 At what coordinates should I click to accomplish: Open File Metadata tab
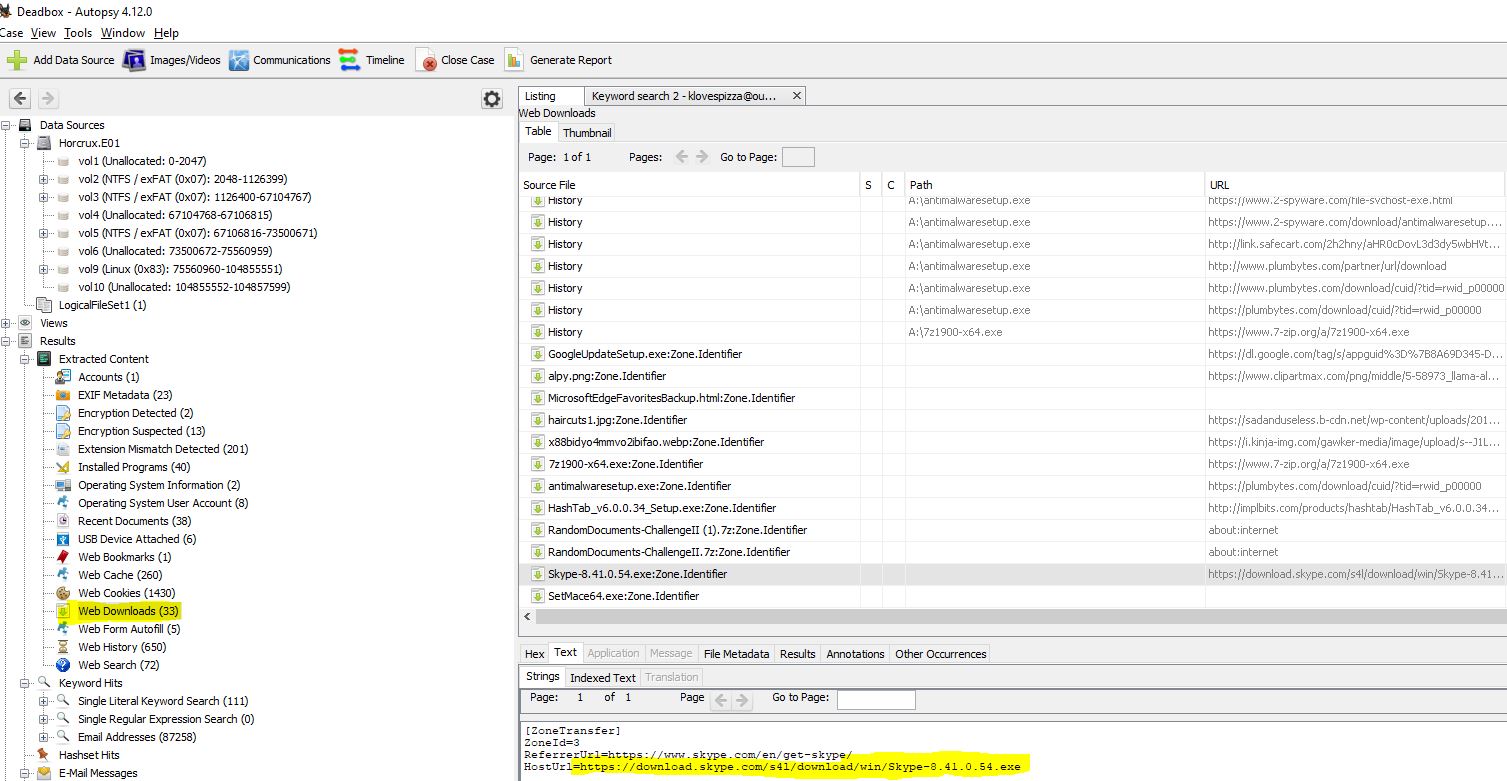point(736,653)
